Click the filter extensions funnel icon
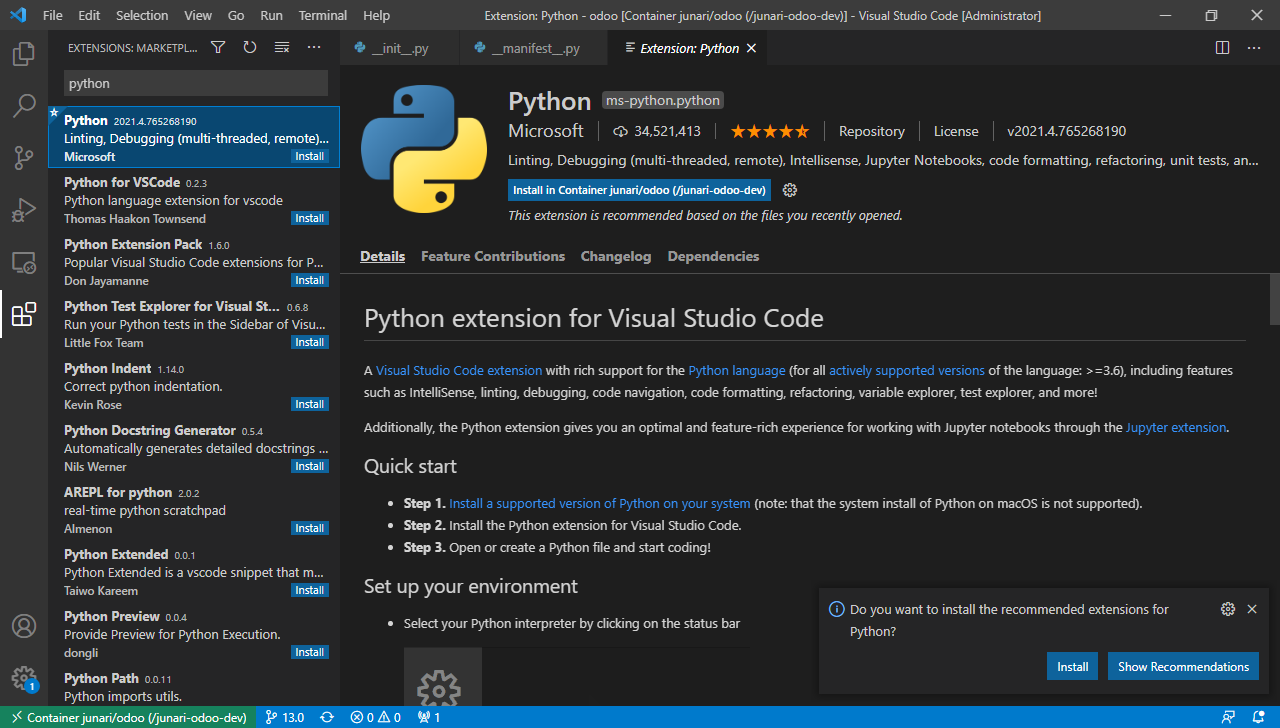Screen dimensions: 1280x728 218,48
